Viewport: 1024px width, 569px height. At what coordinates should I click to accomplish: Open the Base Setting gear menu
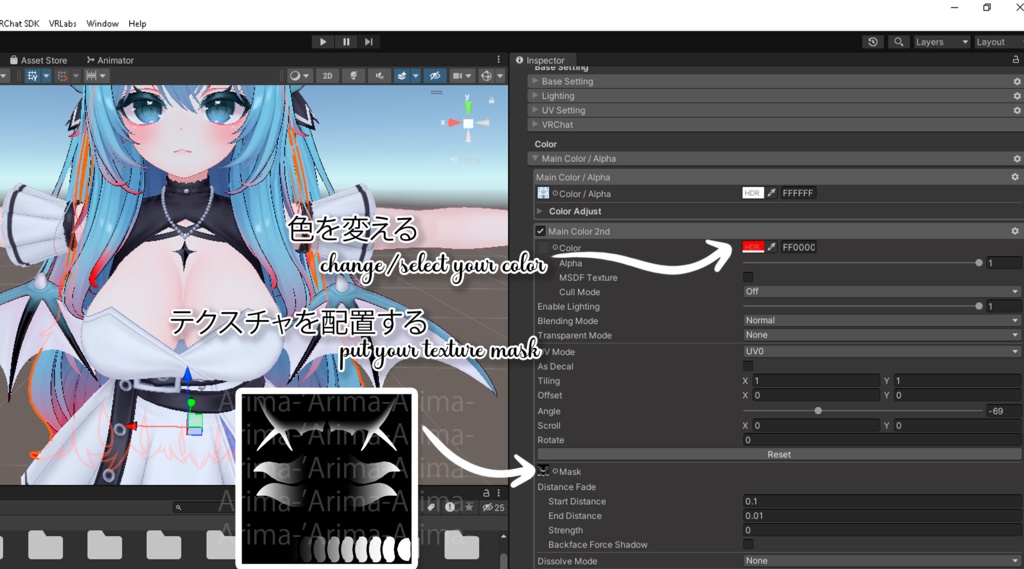click(1017, 82)
